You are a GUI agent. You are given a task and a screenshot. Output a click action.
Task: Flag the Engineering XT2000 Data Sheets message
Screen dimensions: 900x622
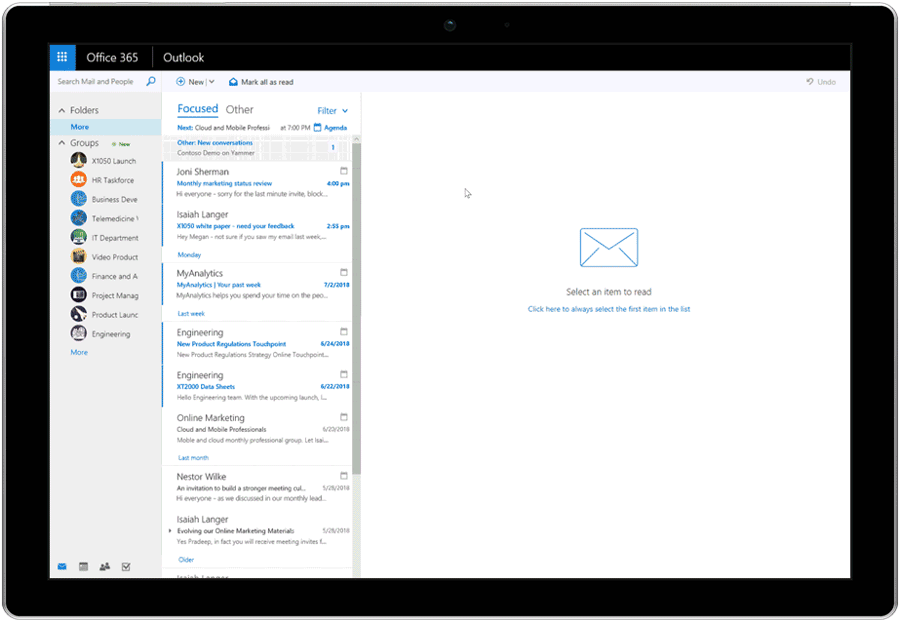[345, 375]
